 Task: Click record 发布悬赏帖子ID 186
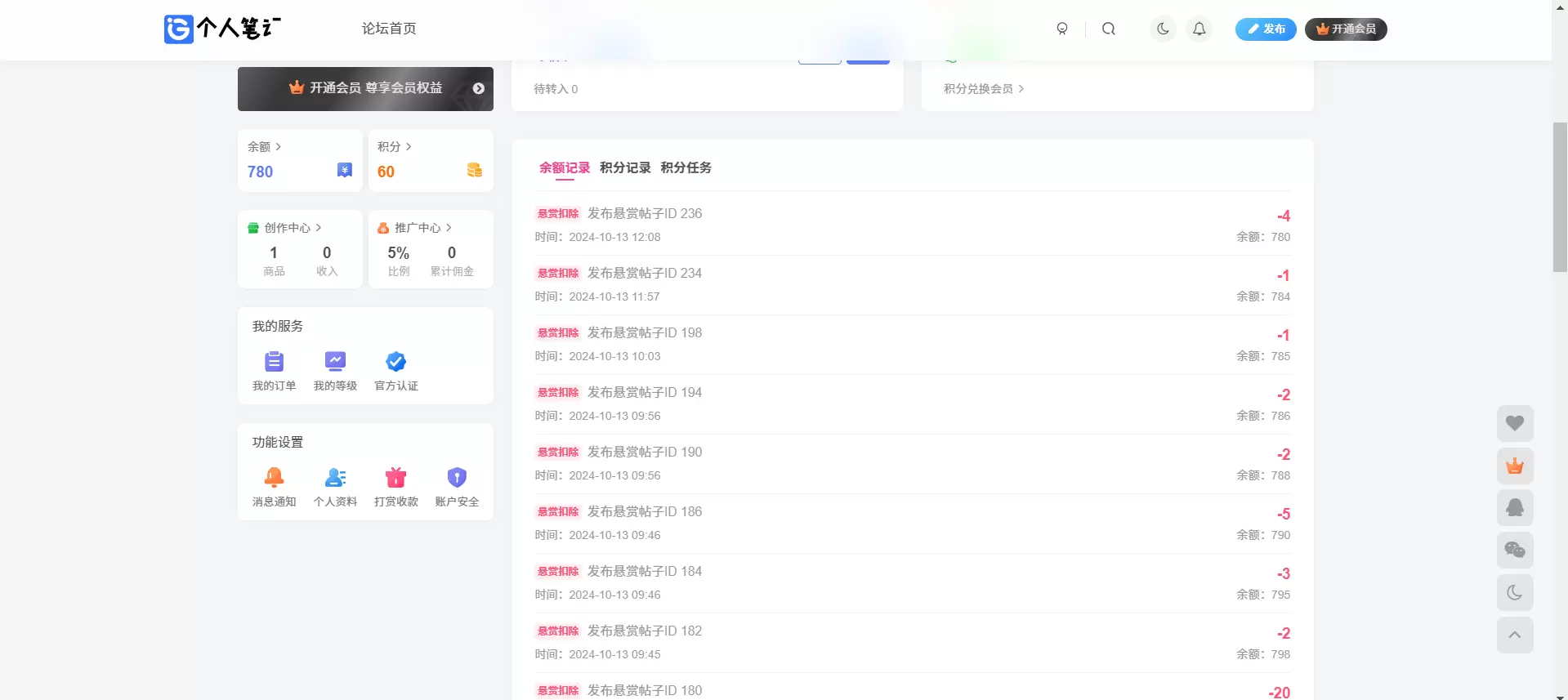pyautogui.click(x=645, y=511)
